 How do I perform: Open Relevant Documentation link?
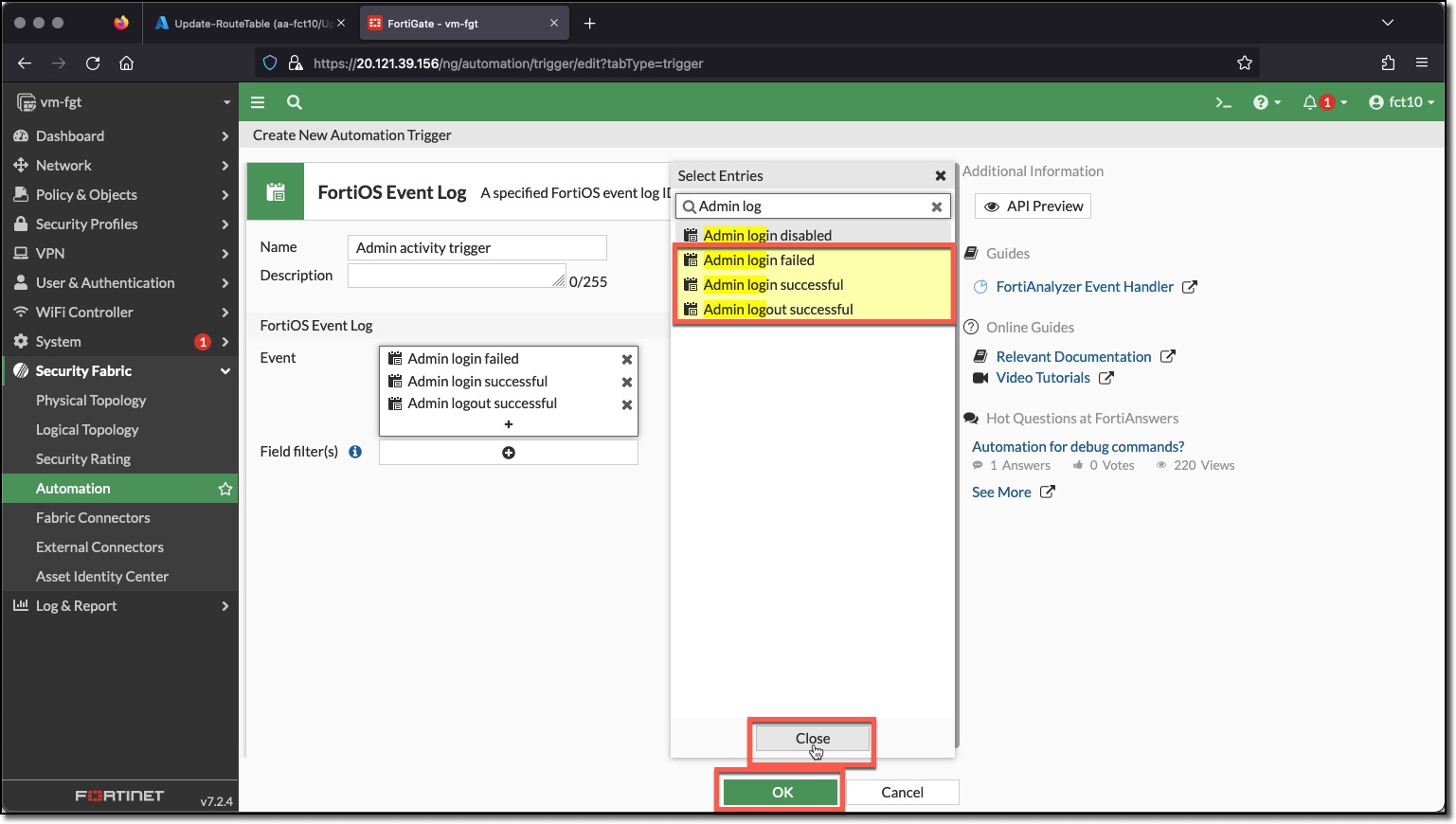tap(1073, 357)
